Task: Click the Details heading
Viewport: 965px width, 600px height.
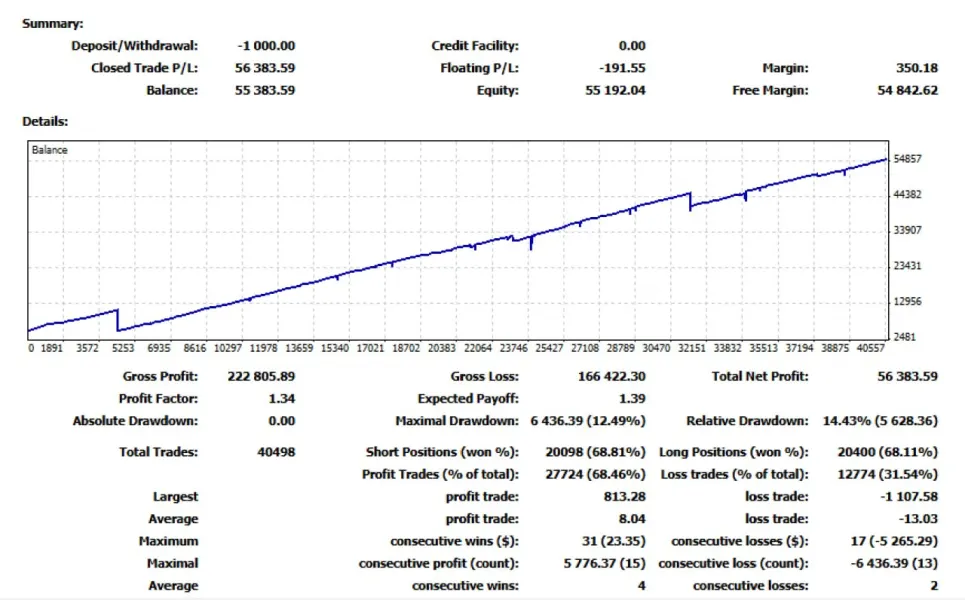Action: click(45, 122)
